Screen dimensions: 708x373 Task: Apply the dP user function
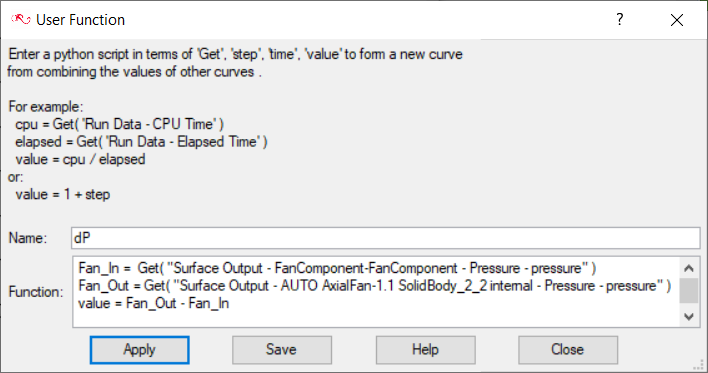pyautogui.click(x=140, y=350)
